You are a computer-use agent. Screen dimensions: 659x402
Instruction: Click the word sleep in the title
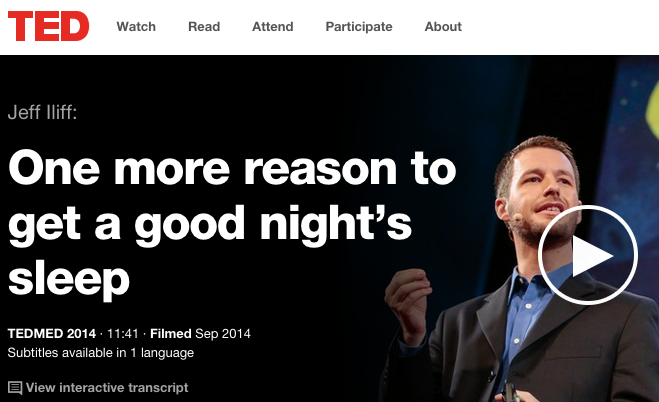[x=69, y=279]
